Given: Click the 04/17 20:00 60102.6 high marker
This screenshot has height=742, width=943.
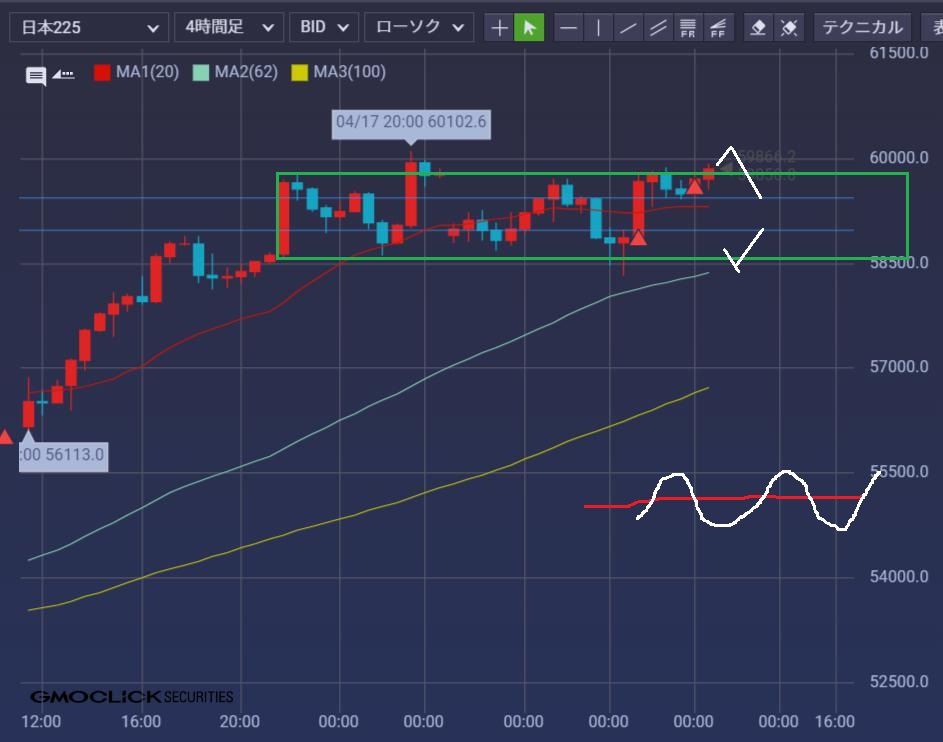Looking at the screenshot, I should [411, 122].
